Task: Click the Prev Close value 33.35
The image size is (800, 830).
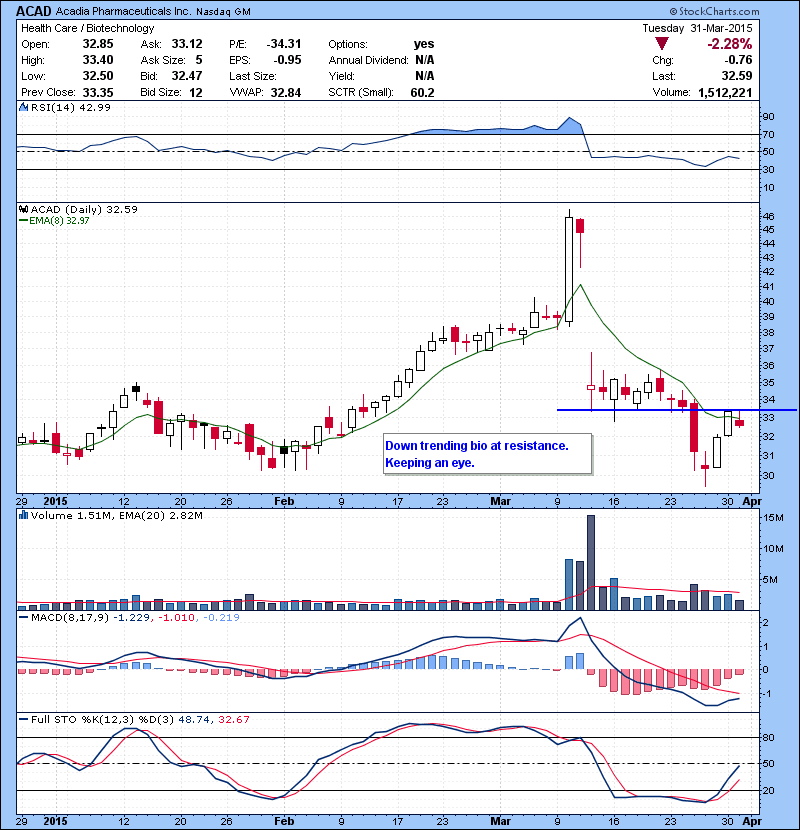Action: (x=98, y=92)
